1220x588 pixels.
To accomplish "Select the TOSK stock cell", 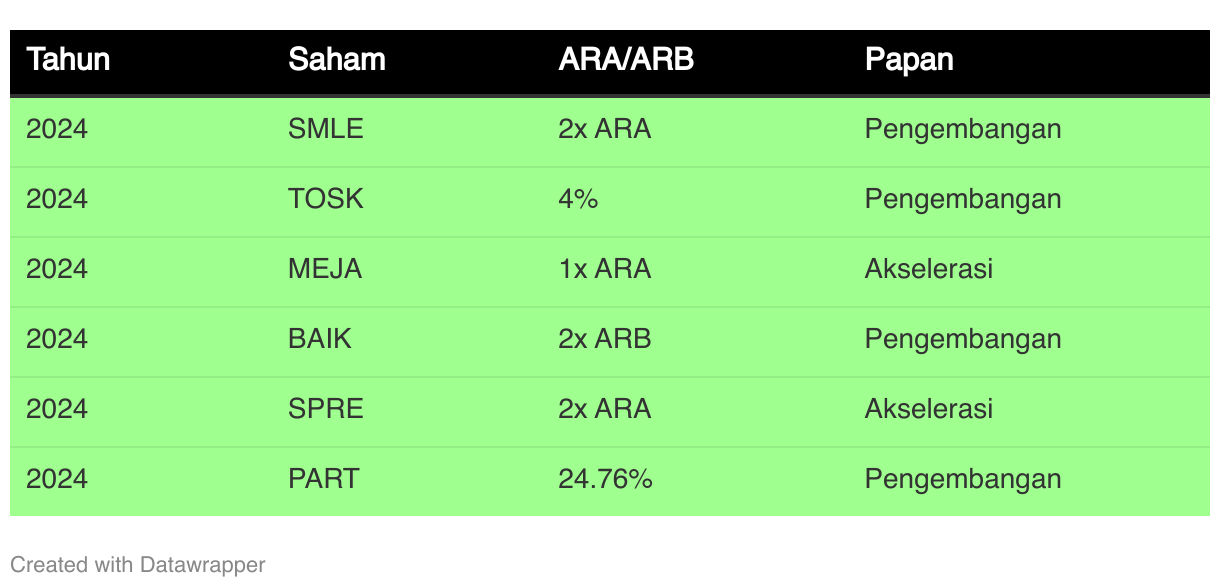I will tap(326, 199).
